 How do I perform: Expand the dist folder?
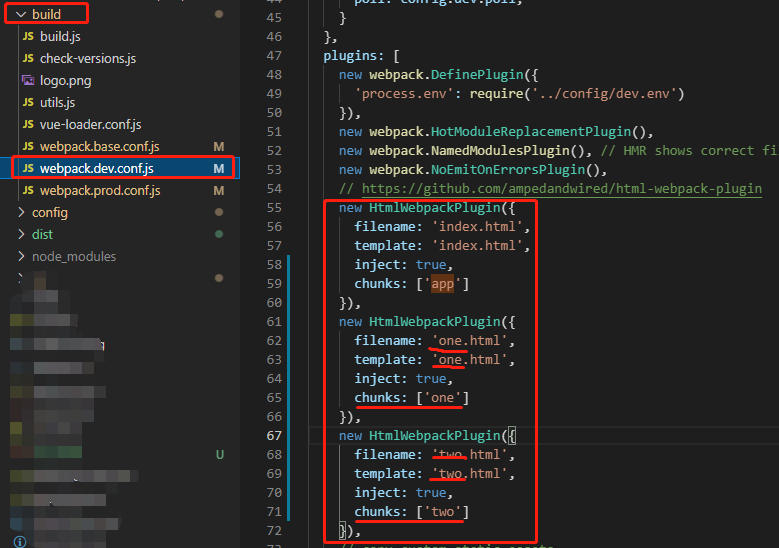[21, 235]
